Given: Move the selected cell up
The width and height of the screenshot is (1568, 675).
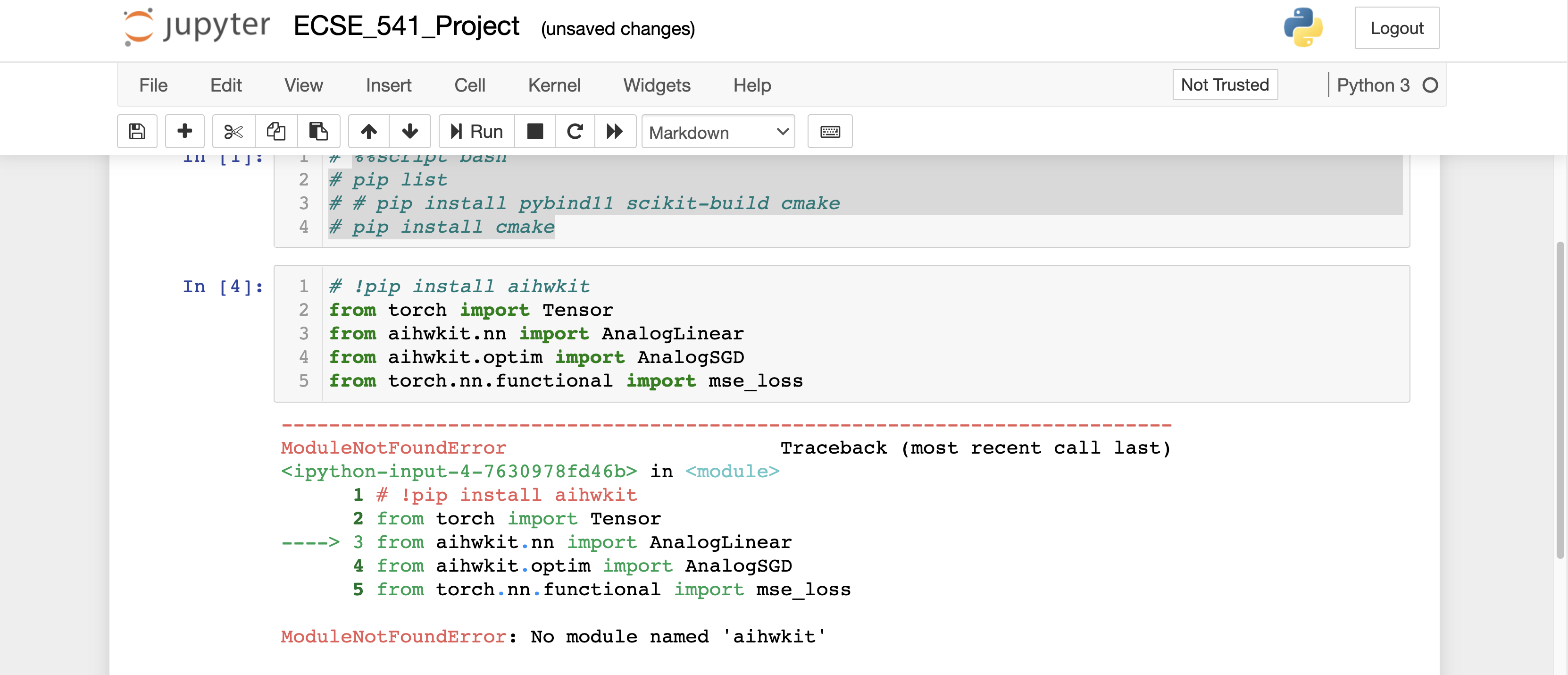Looking at the screenshot, I should (368, 132).
